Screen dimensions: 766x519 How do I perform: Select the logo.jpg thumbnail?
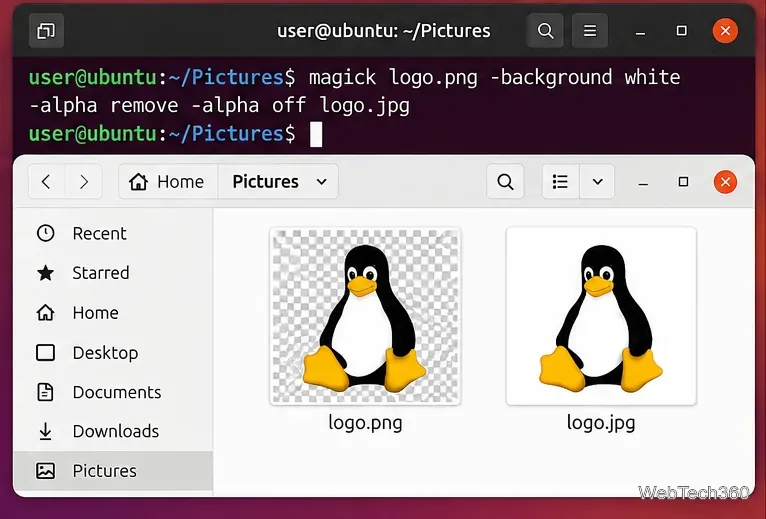coord(601,317)
